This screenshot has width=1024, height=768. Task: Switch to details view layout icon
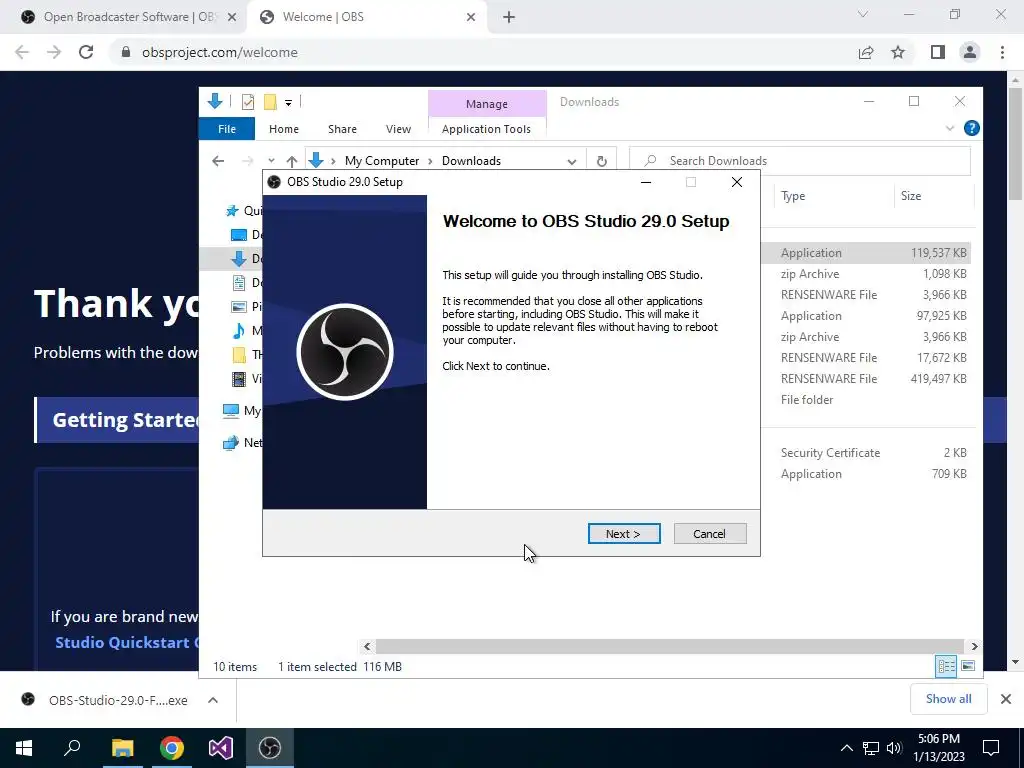[x=946, y=666]
